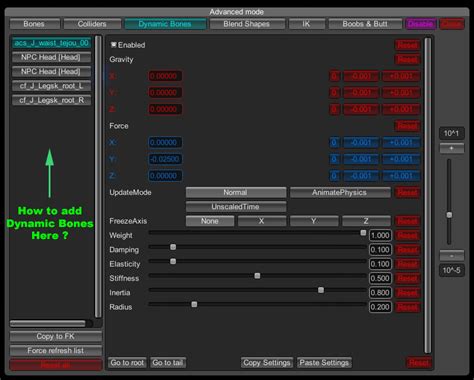
Task: Click the Stiffness value field showing 0.500
Action: (380, 278)
